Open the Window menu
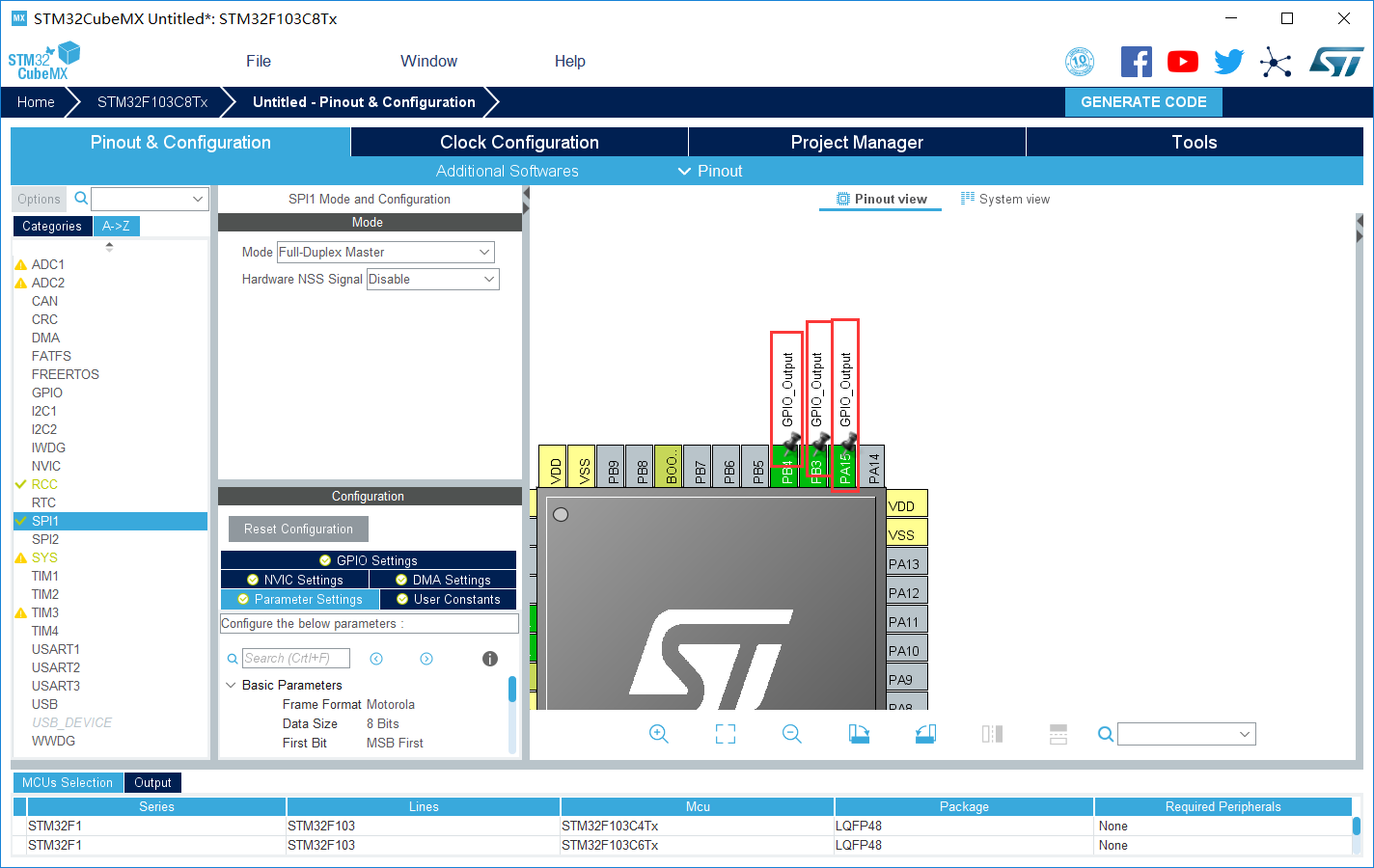 [429, 61]
